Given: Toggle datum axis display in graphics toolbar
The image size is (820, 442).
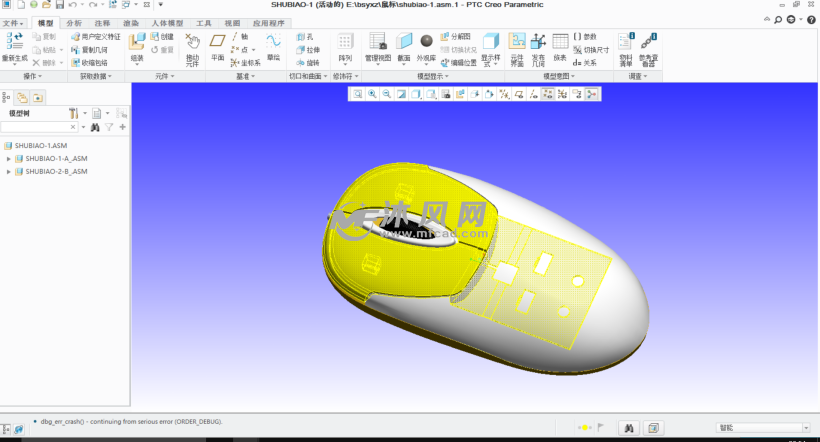Looking at the screenshot, I should [533, 94].
